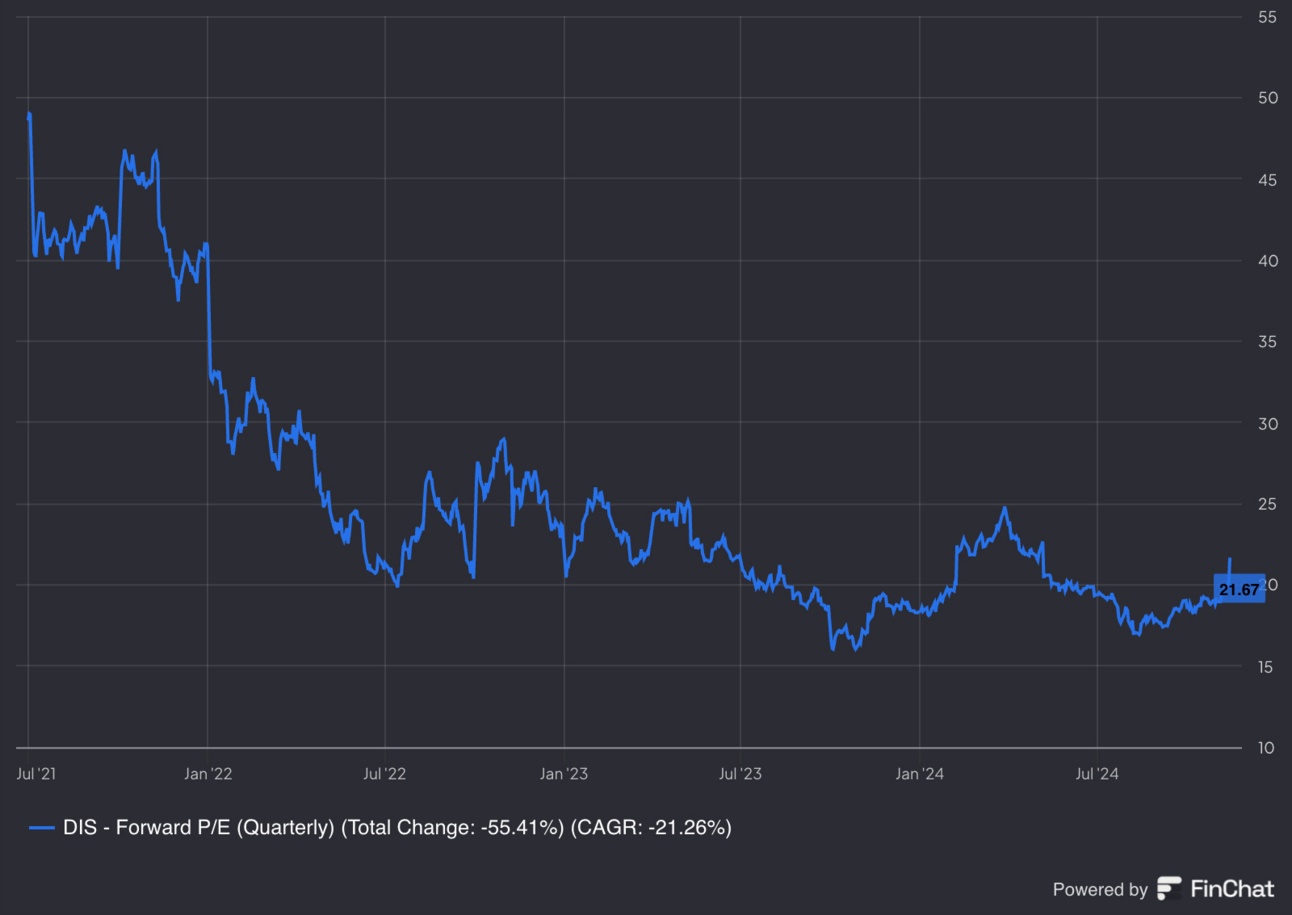
Task: Click the DIS Forward P/E legend entry
Action: coord(380,828)
